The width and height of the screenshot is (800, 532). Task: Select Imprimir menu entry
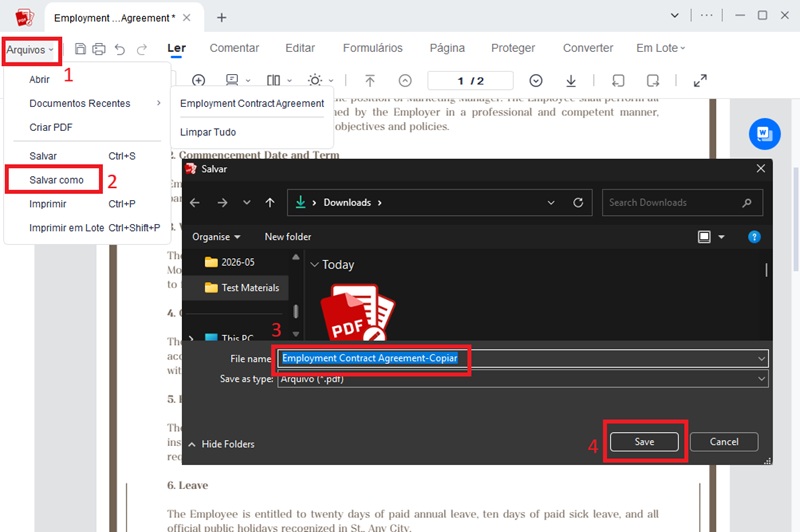point(47,204)
